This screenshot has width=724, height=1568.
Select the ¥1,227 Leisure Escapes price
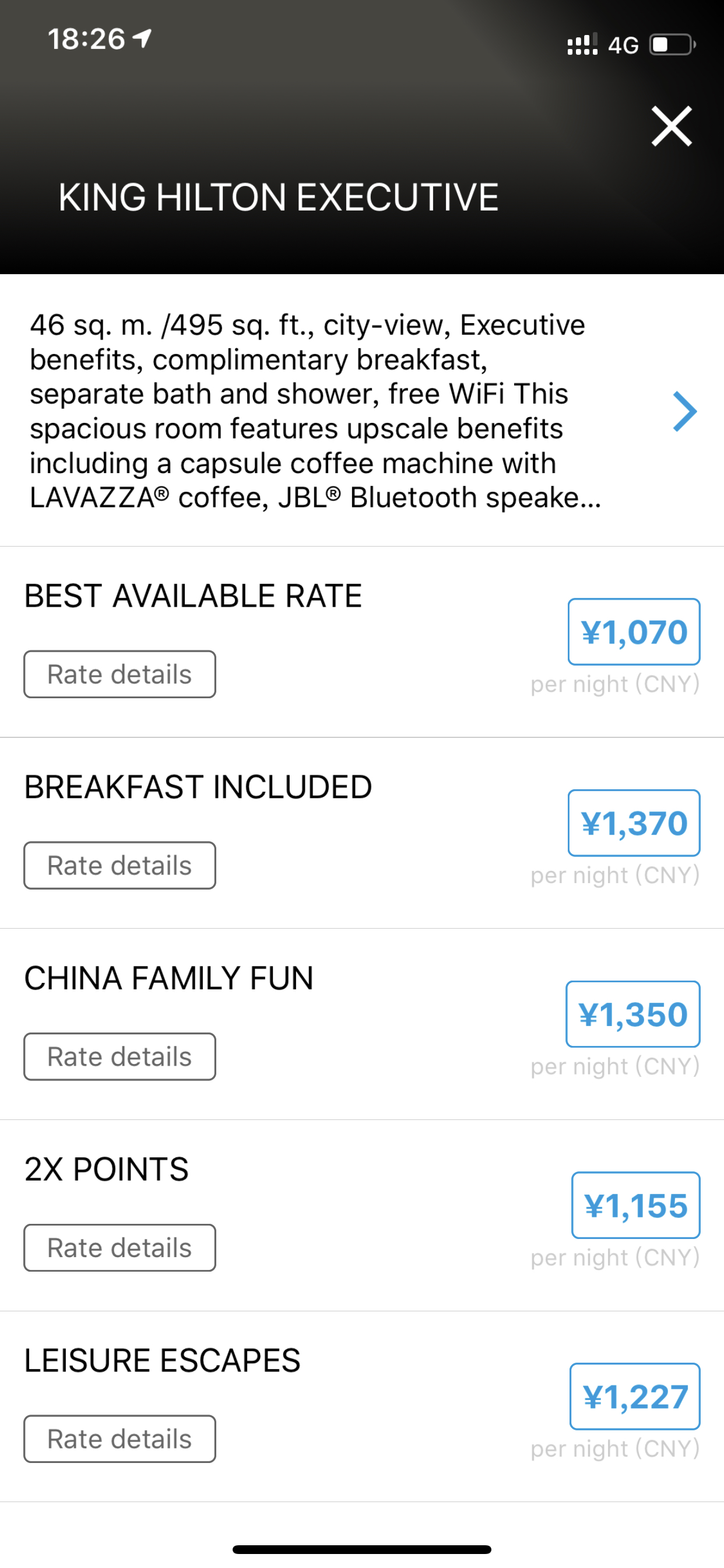tap(635, 1396)
